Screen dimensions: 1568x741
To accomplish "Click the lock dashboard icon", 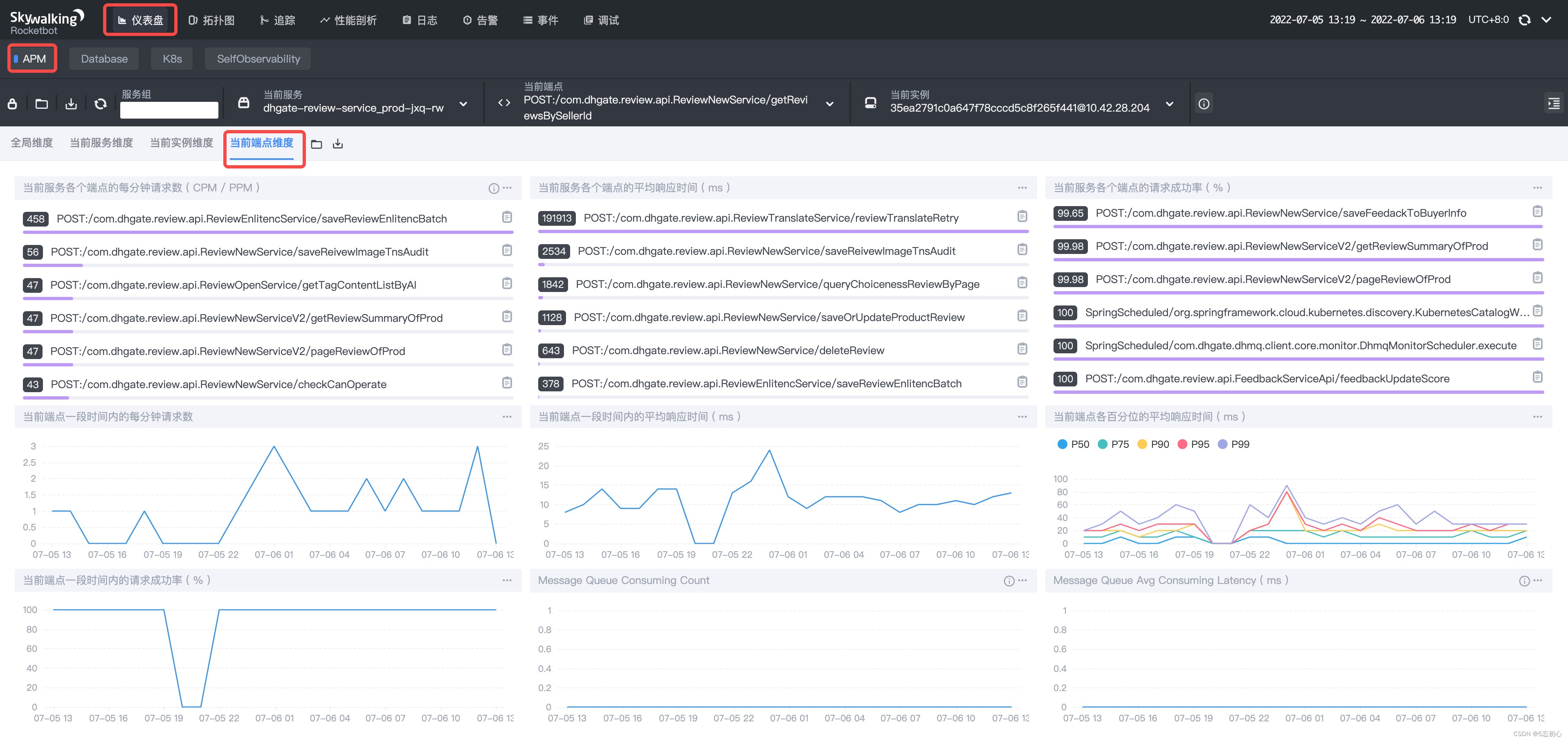I will (12, 103).
